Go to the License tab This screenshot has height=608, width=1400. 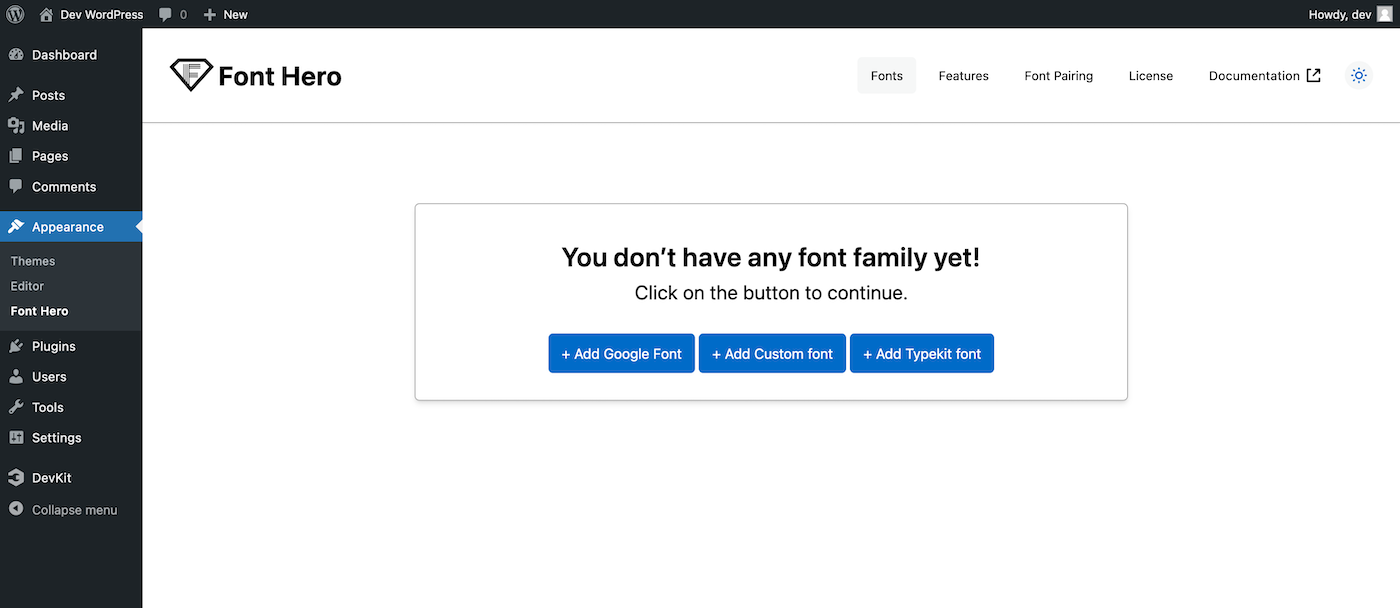(x=1151, y=76)
